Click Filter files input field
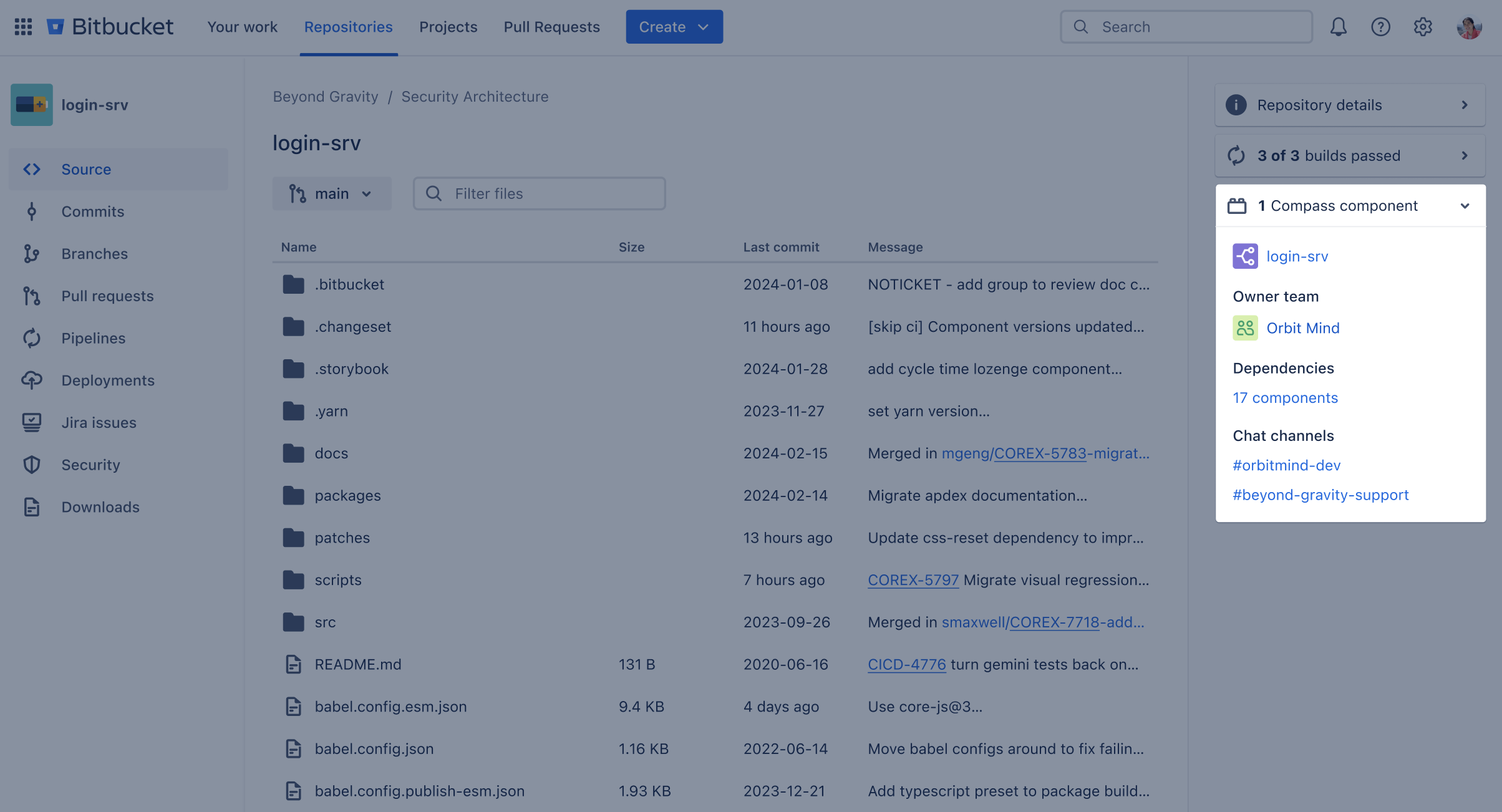1502x812 pixels. [539, 193]
